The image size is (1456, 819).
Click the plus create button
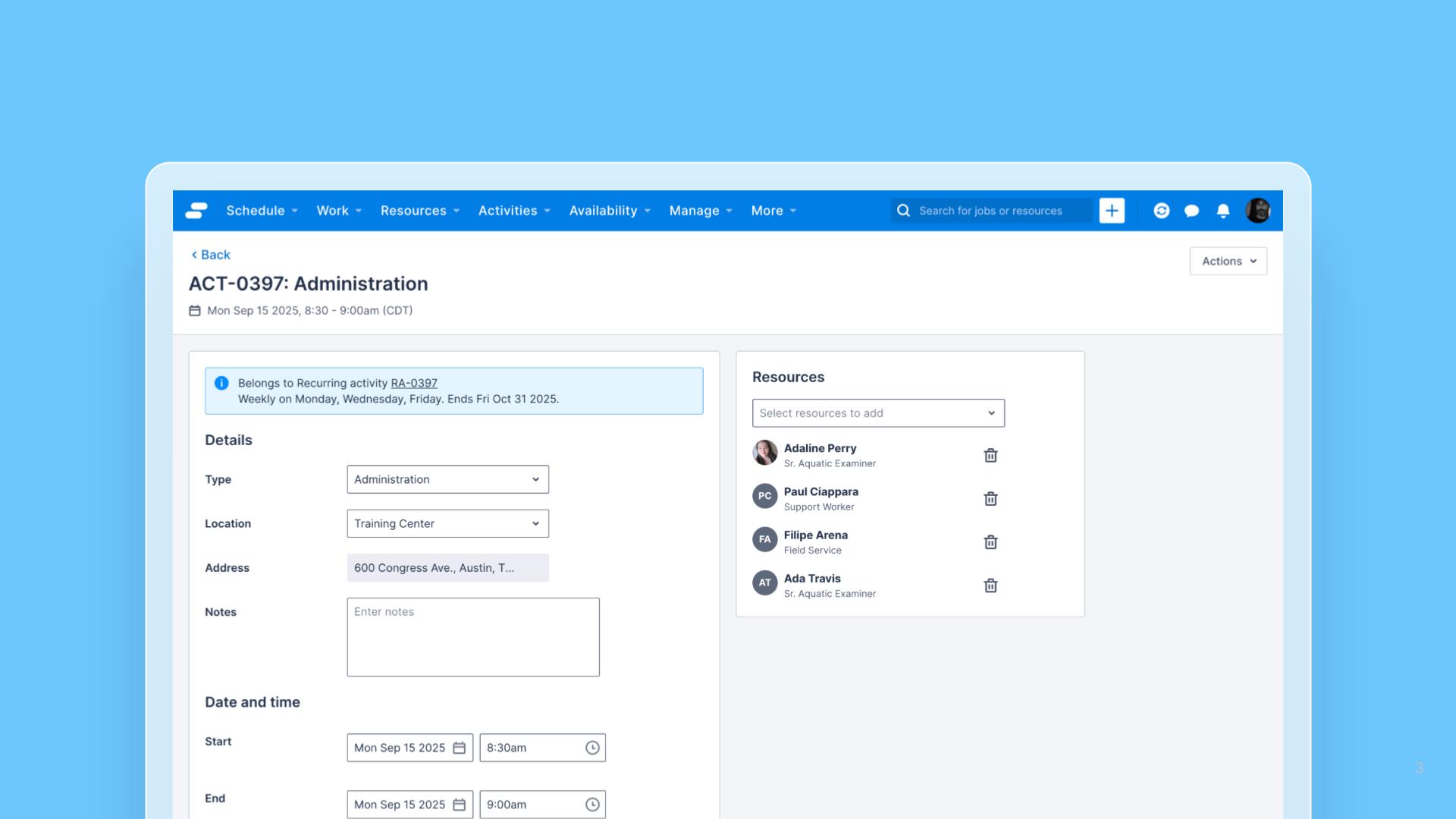click(1112, 211)
